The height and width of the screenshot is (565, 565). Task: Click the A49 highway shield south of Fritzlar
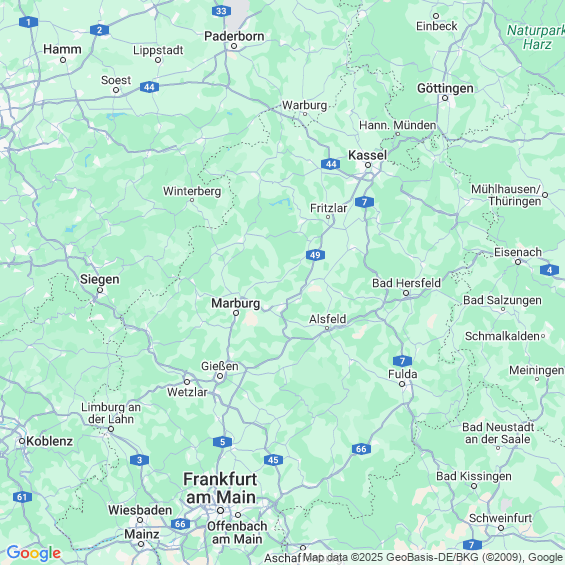pyautogui.click(x=315, y=255)
